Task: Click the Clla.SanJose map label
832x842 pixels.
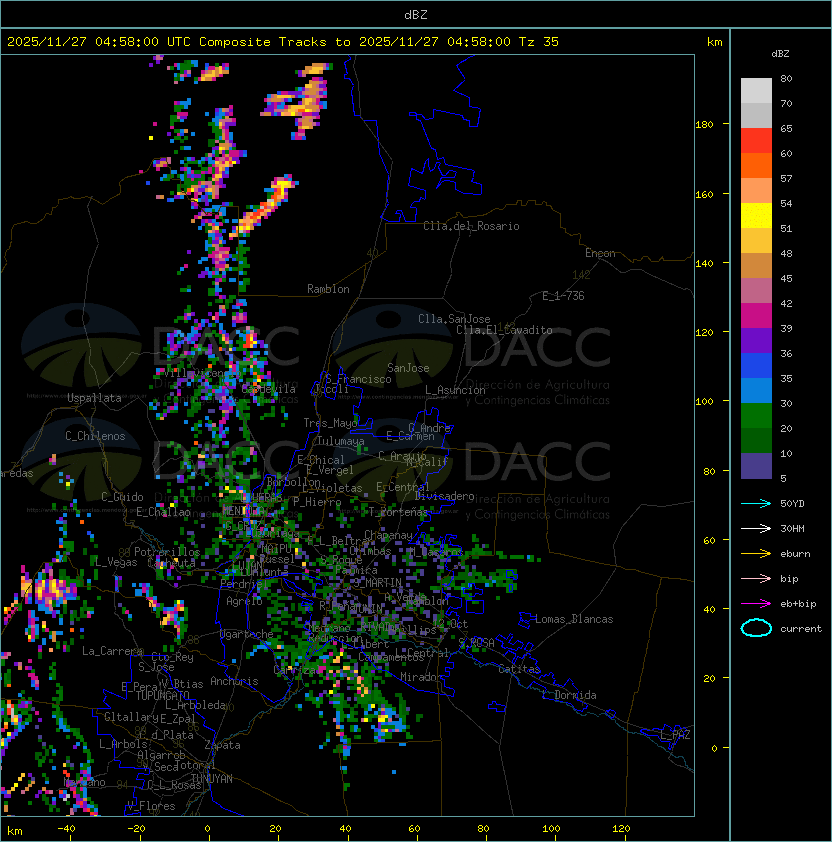Action: click(454, 319)
